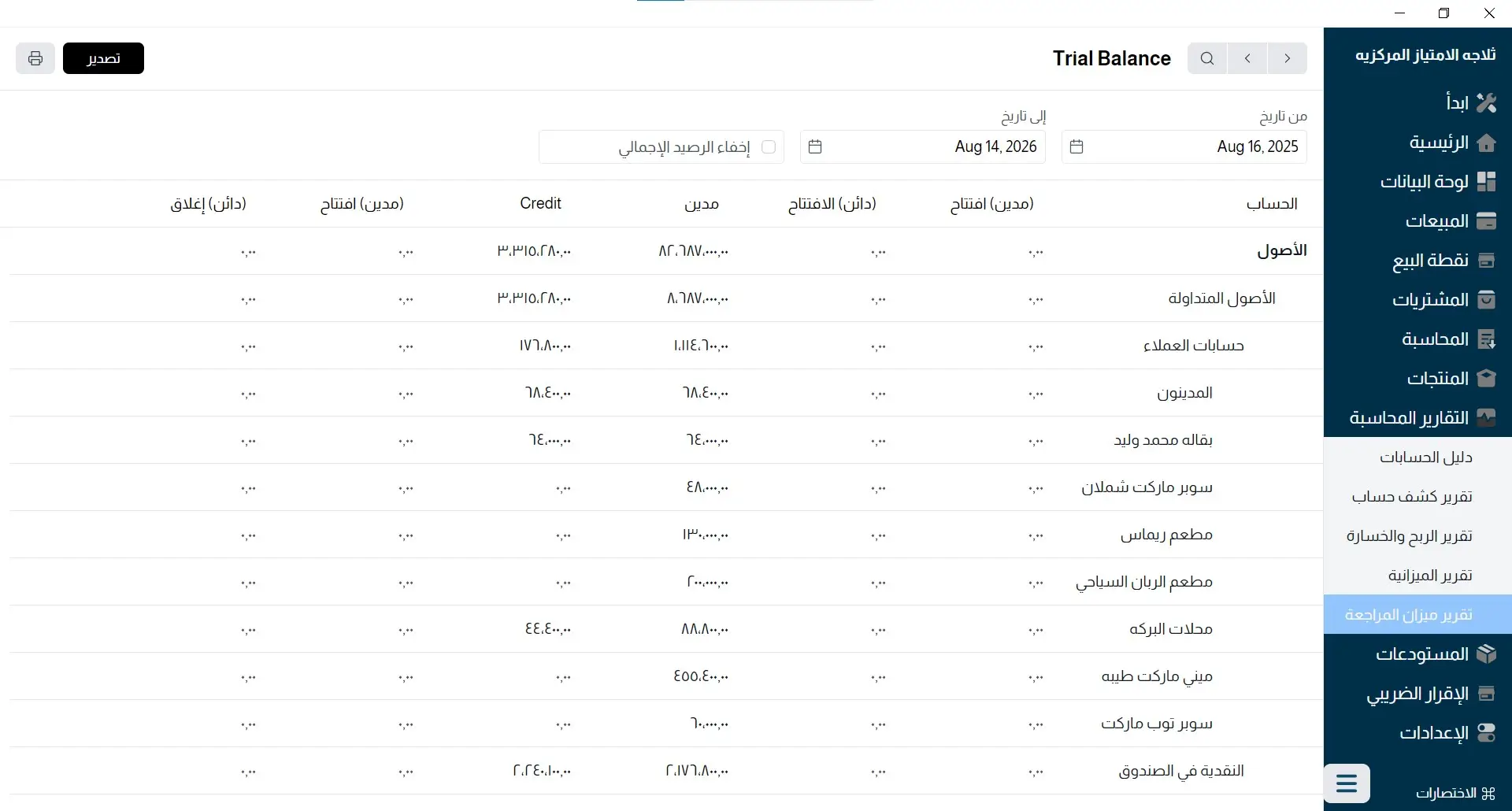
Task: Open the profit and loss report (تقرير الربح والخسارة)
Action: pyautogui.click(x=1409, y=536)
